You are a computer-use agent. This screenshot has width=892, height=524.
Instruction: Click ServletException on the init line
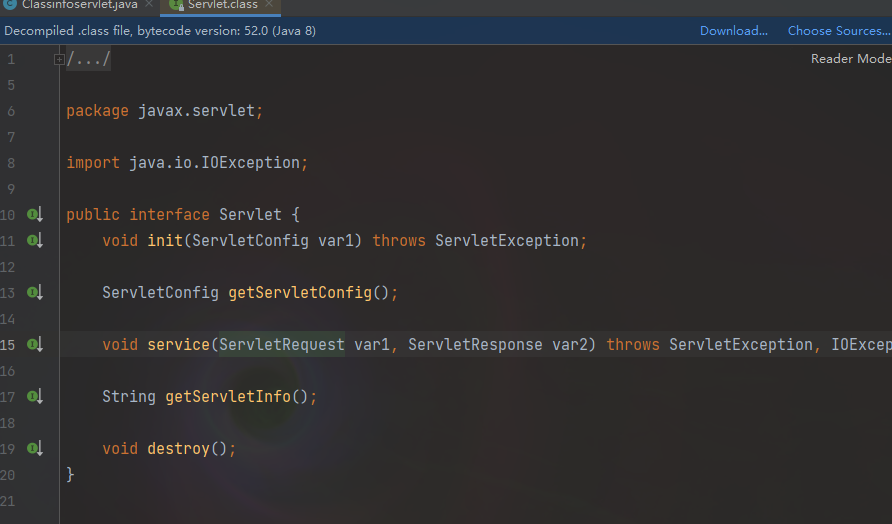[507, 241]
